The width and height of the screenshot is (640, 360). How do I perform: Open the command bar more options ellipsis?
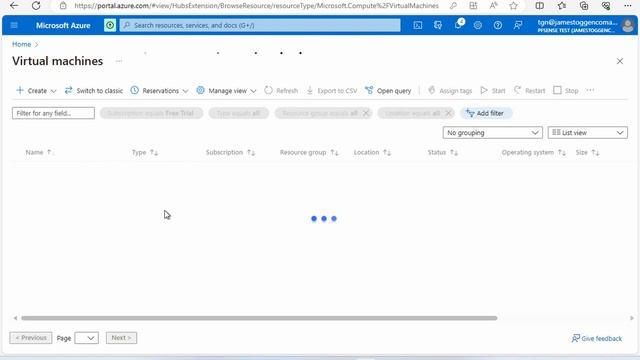click(x=590, y=90)
